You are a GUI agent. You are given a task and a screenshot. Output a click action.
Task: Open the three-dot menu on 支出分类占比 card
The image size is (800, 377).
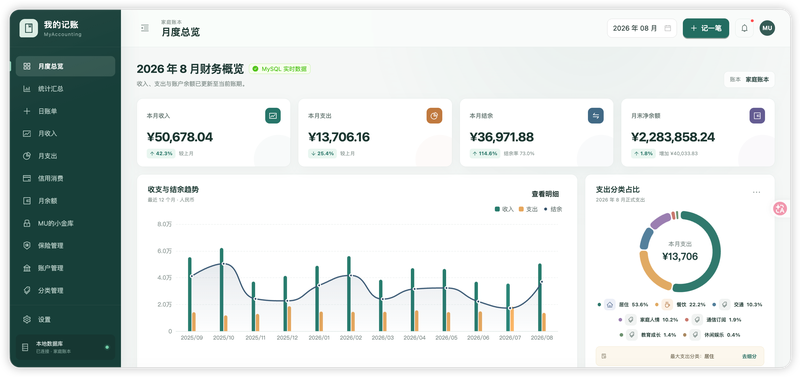[x=756, y=192]
